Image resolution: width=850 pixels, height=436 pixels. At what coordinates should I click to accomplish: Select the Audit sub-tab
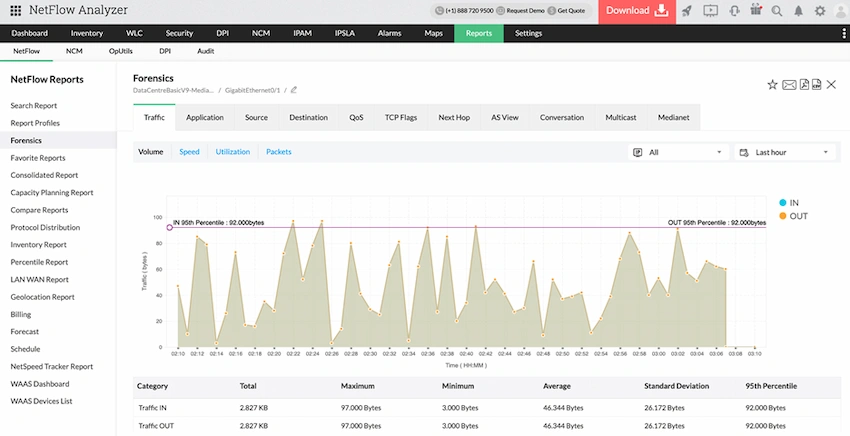pos(205,51)
